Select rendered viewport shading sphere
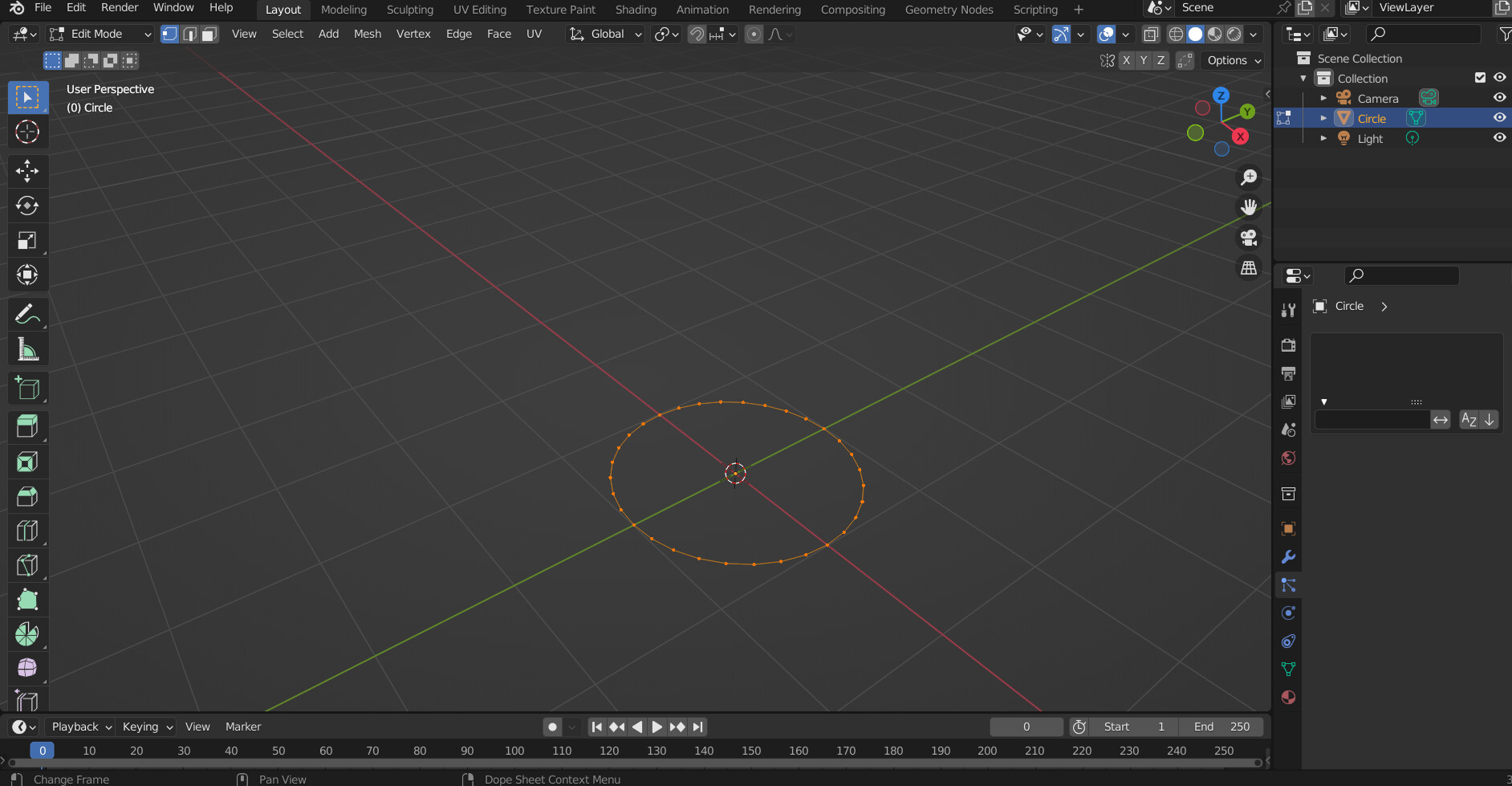The image size is (1512, 786). click(x=1234, y=34)
